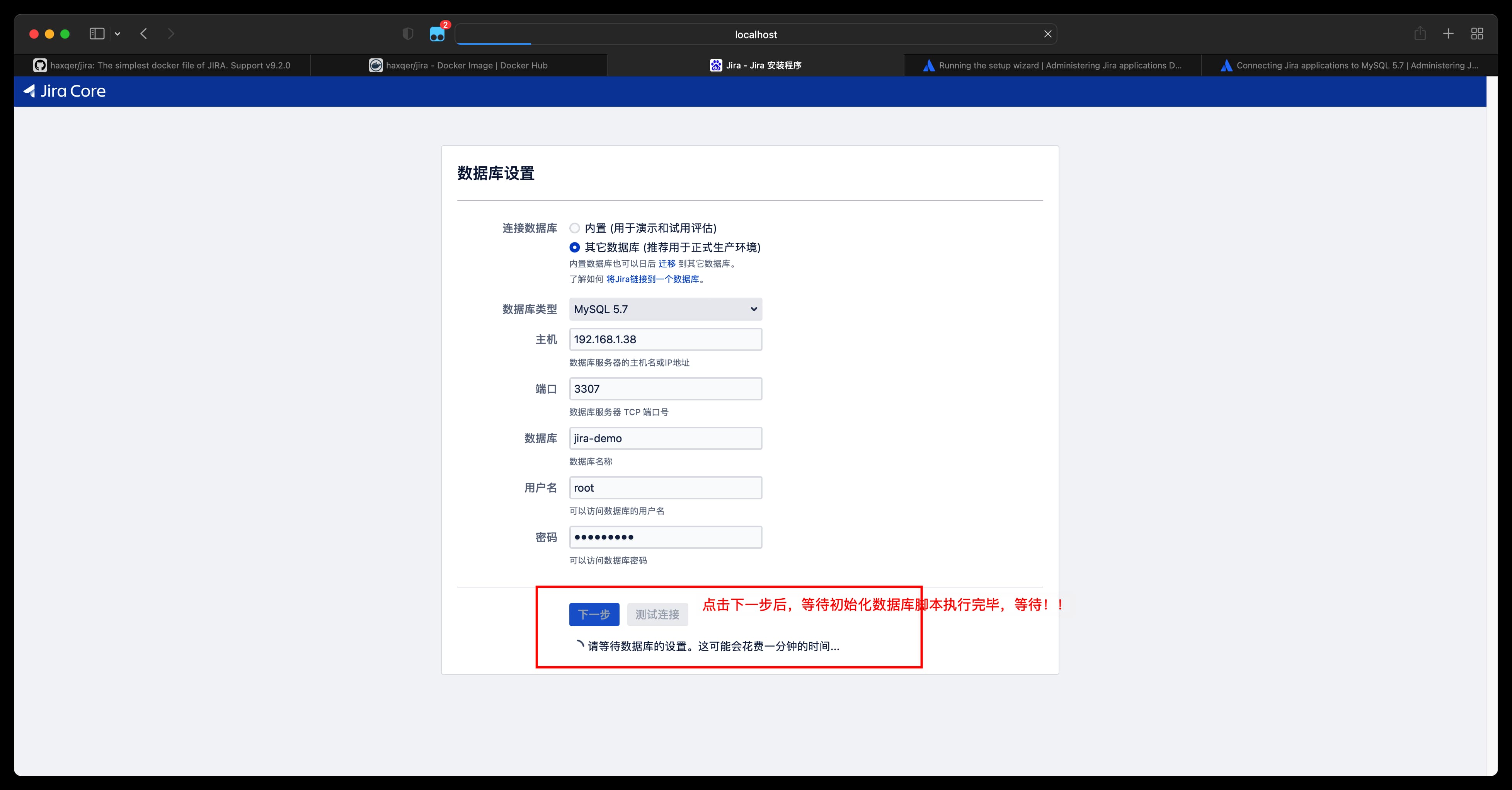Image resolution: width=1512 pixels, height=790 pixels.
Task: Click the 数据库 field with jira-demo
Action: point(666,438)
